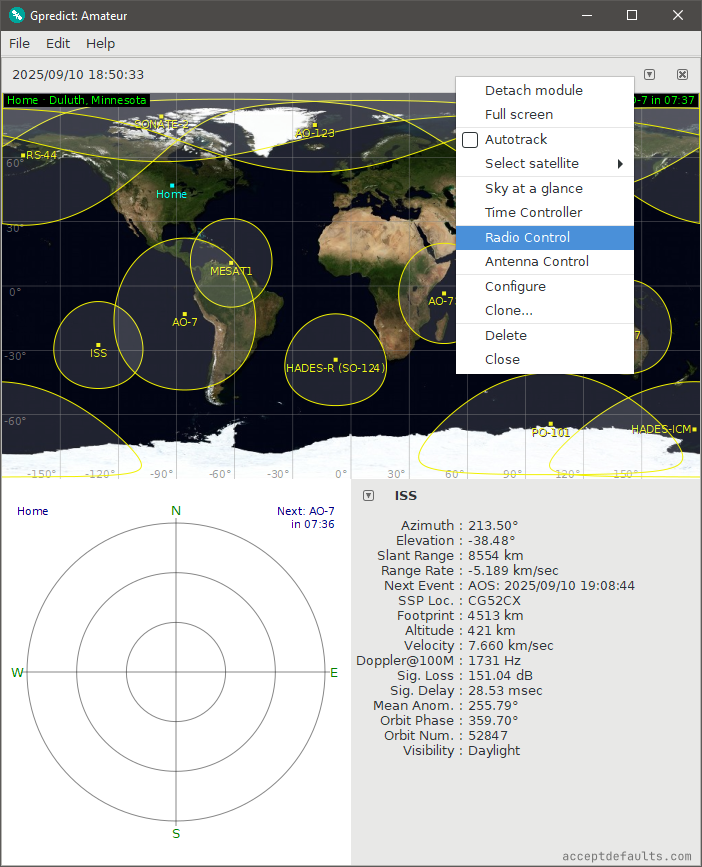The width and height of the screenshot is (702, 867).
Task: Click the RS-44 satellite marker
Action: pyautogui.click(x=23, y=155)
